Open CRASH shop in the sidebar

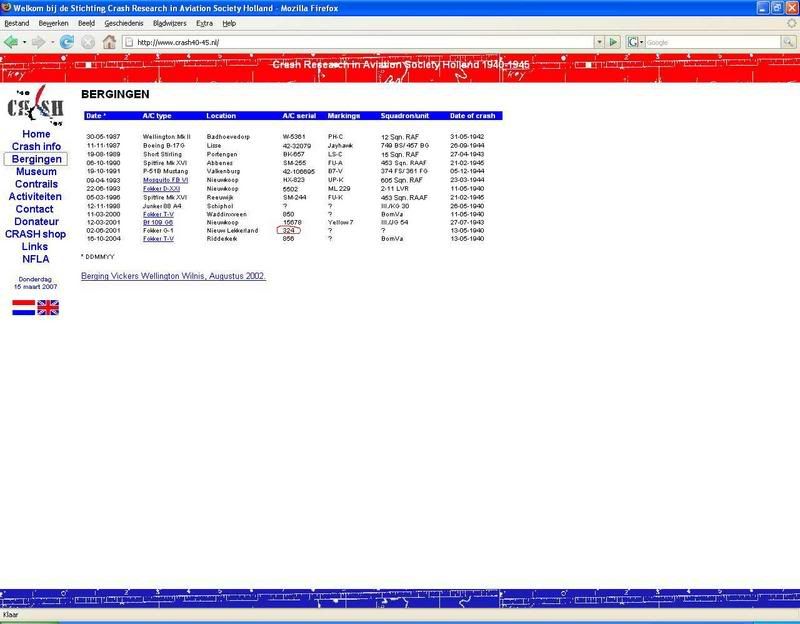pyautogui.click(x=35, y=234)
